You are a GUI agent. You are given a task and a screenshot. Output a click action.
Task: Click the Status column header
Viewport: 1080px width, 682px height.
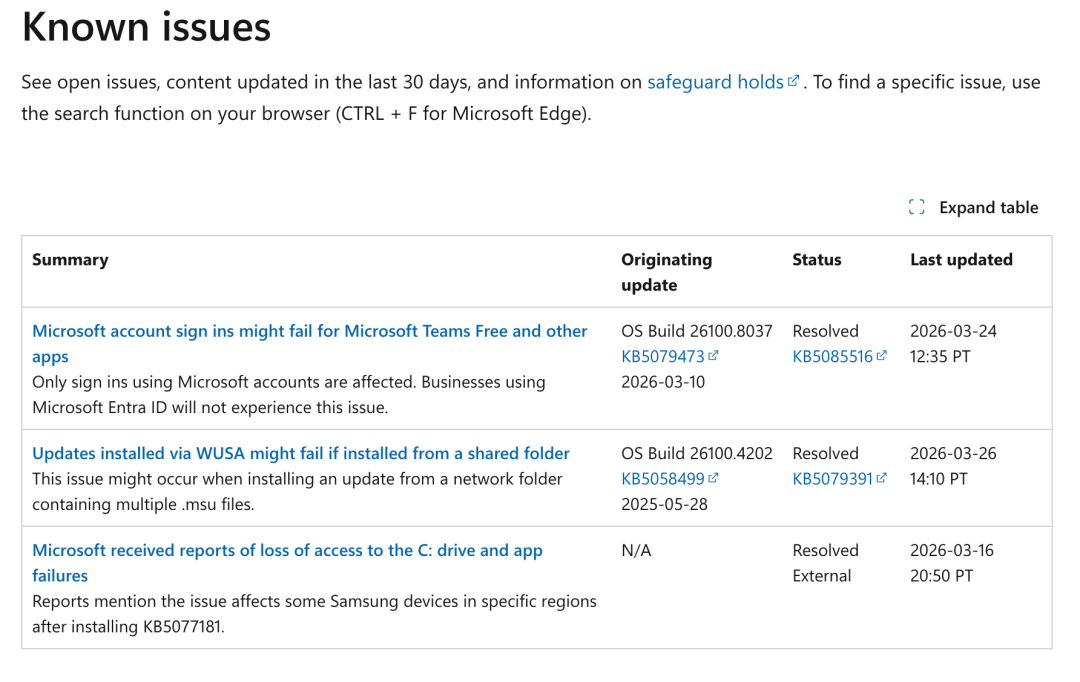[817, 259]
